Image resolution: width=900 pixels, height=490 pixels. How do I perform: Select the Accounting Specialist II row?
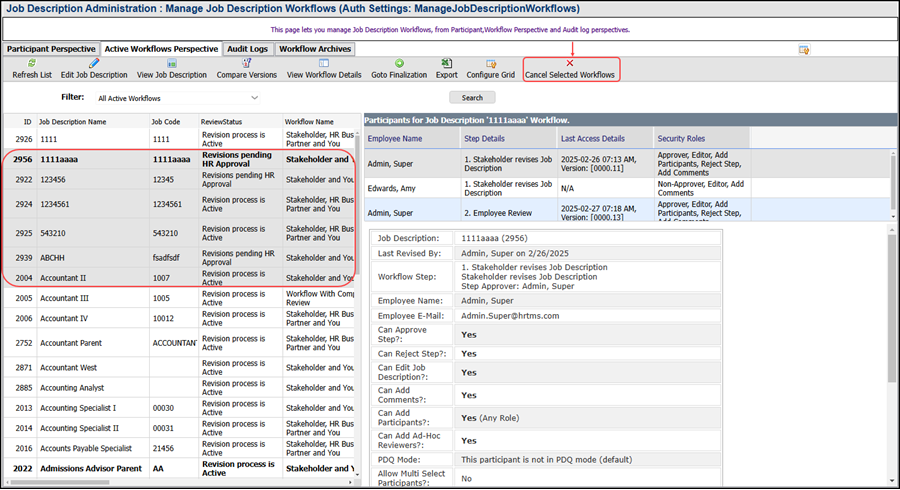tap(180, 428)
